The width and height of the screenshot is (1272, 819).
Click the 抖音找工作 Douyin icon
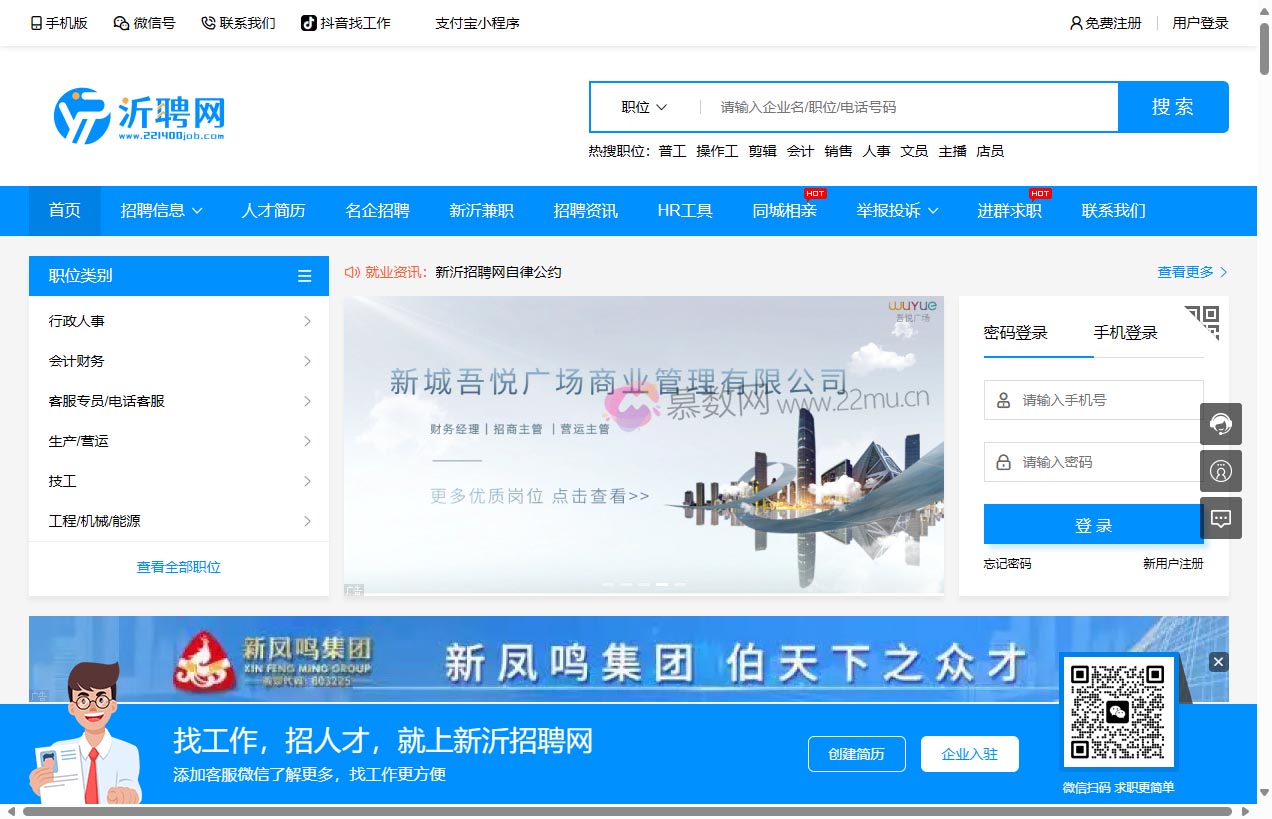click(x=307, y=22)
